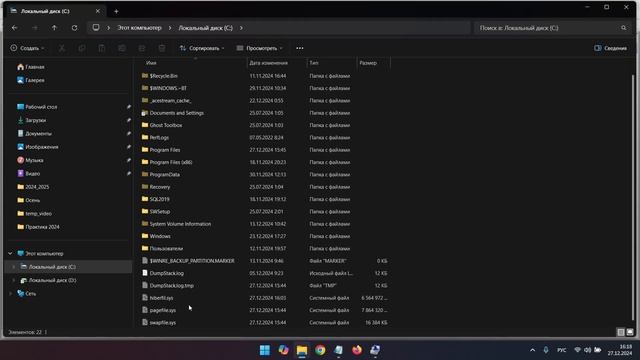Open Главная in navigation pane
The width and height of the screenshot is (640, 360).
(31, 67)
